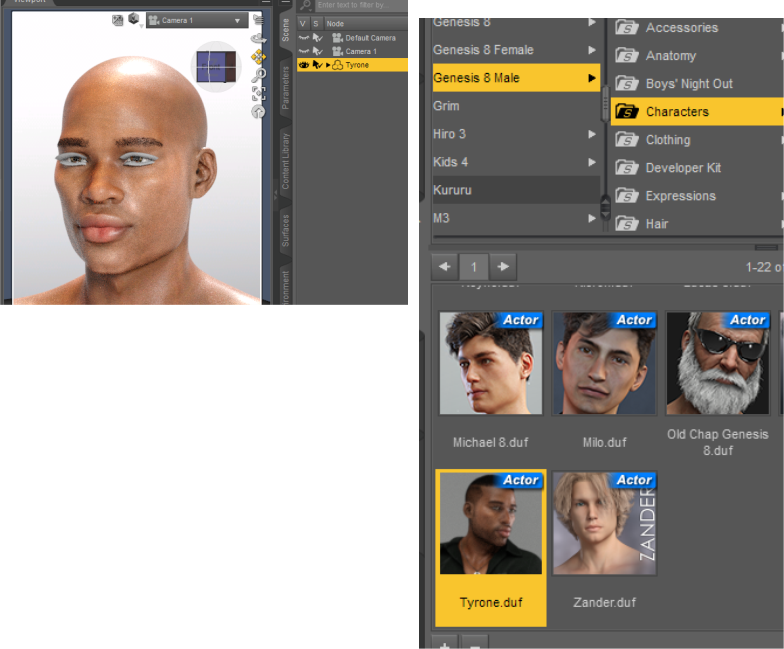Select Camera 1 in Scene list
The height and width of the screenshot is (649, 784).
point(361,52)
